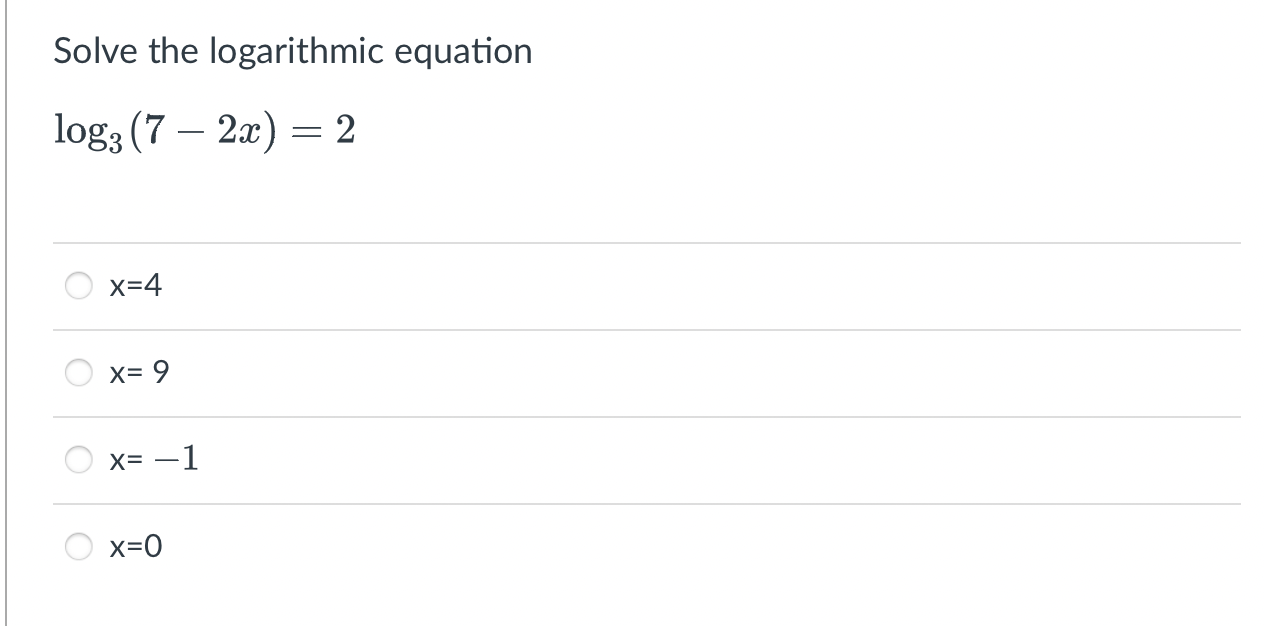The width and height of the screenshot is (1264, 626).
Task: Choose the answer option x=4
Action: coord(135,286)
